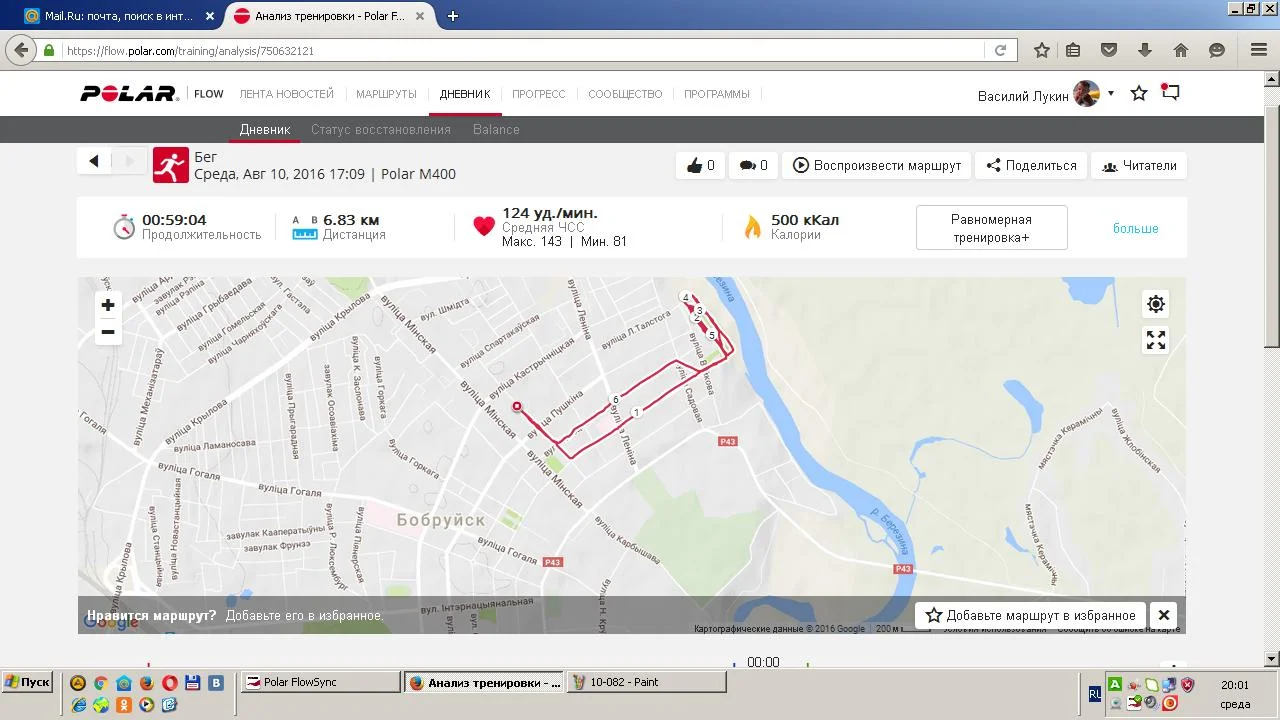
Task: Expand the user menu arrow beside avatar
Action: pos(1111,94)
